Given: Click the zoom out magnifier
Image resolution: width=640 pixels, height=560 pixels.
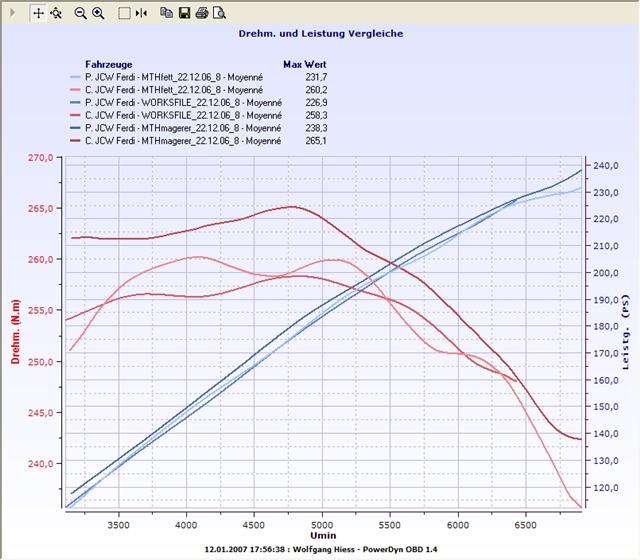Looking at the screenshot, I should [x=81, y=14].
